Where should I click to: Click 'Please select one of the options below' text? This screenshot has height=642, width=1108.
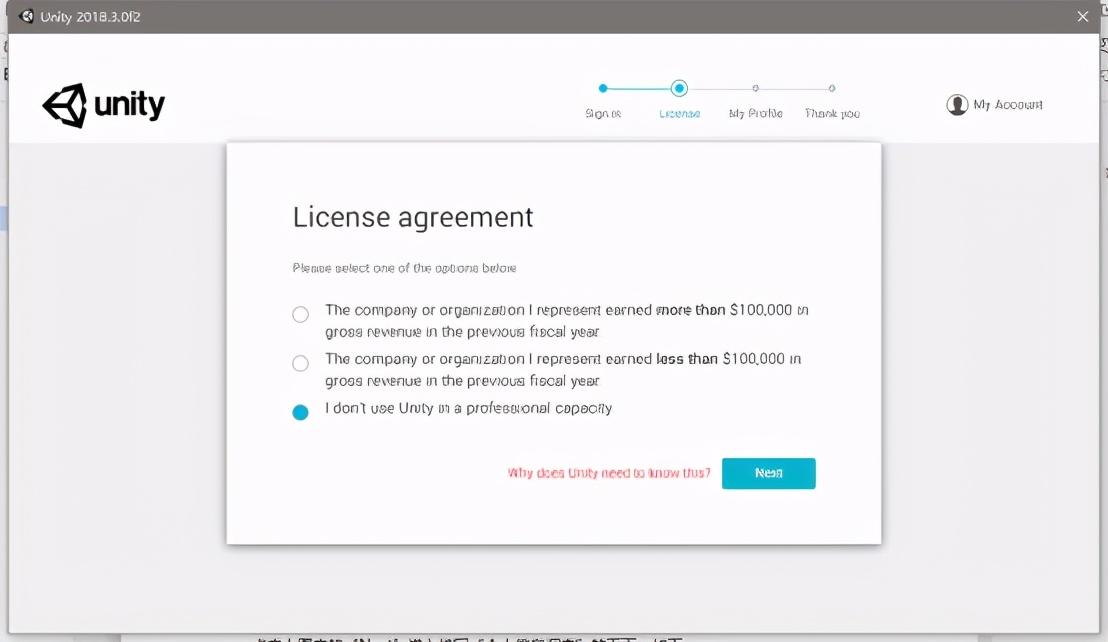(404, 268)
